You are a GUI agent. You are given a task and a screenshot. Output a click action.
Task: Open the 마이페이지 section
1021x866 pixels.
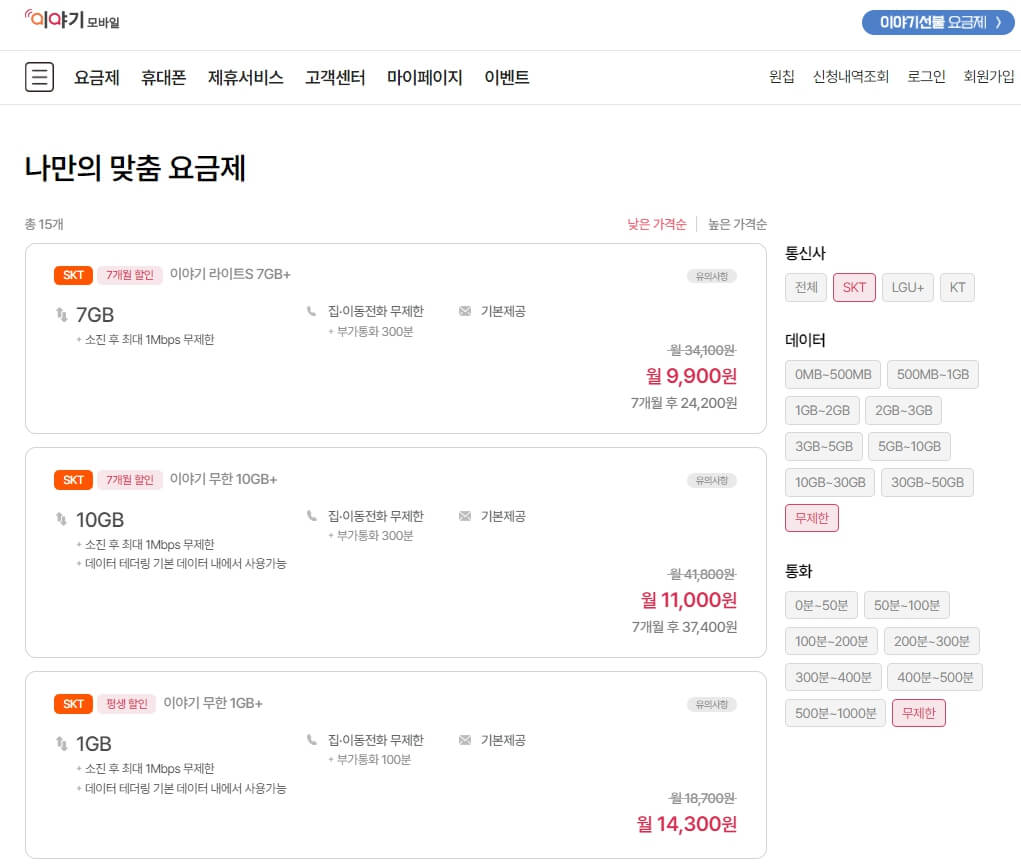[424, 77]
